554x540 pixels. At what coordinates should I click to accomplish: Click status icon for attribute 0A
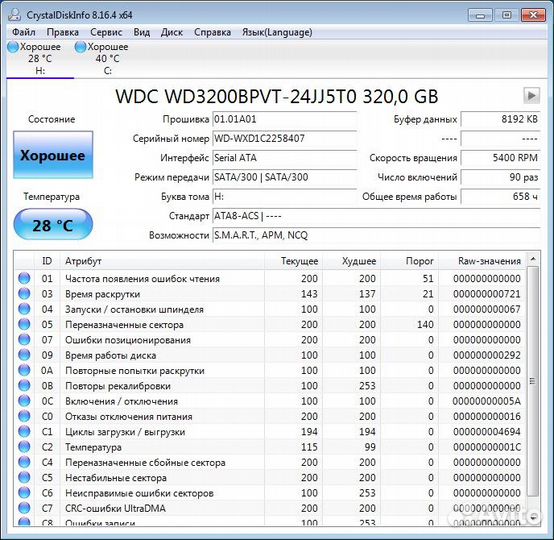pos(24,370)
